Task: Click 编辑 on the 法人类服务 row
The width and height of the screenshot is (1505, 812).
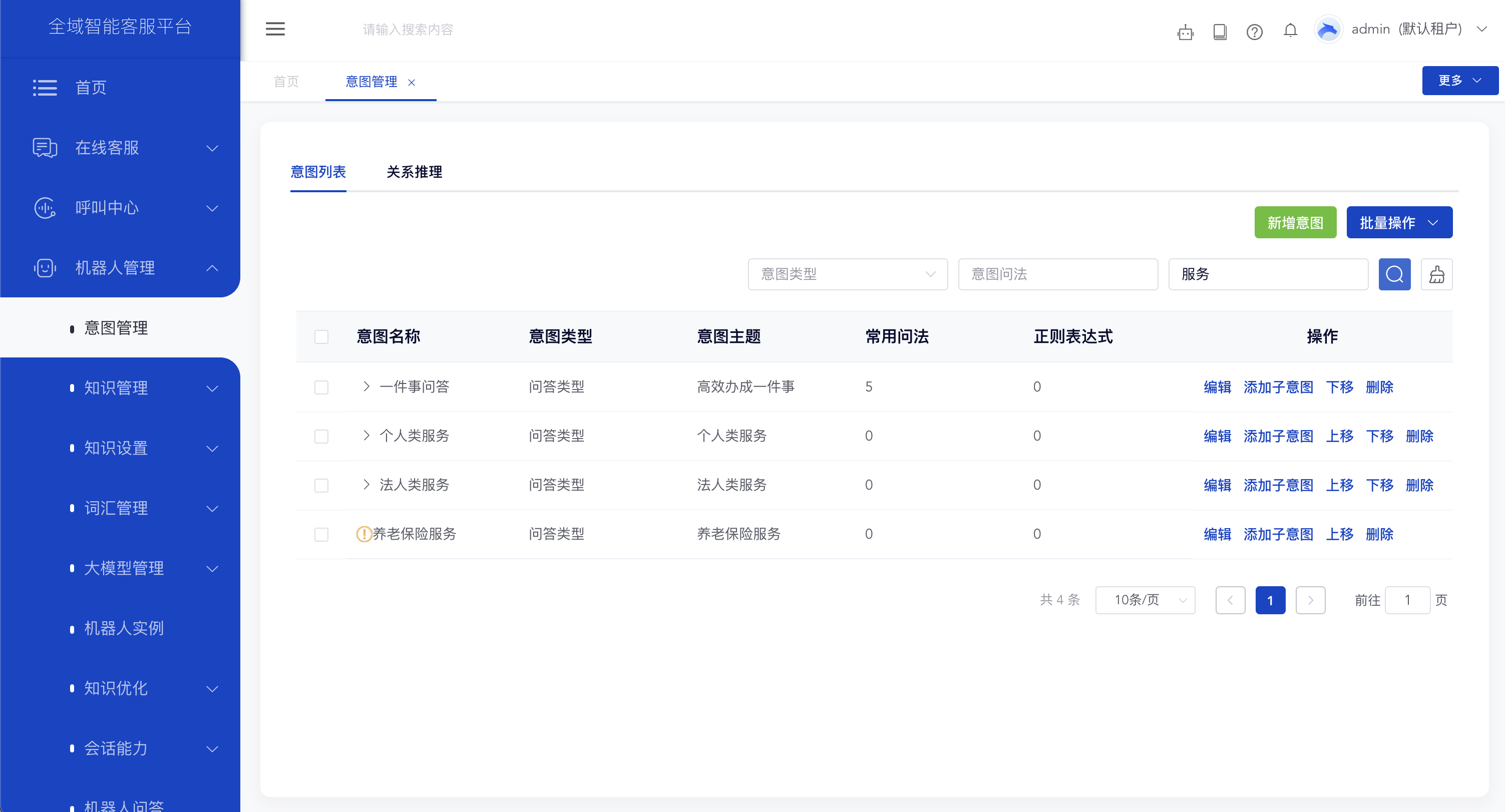Action: [x=1217, y=485]
